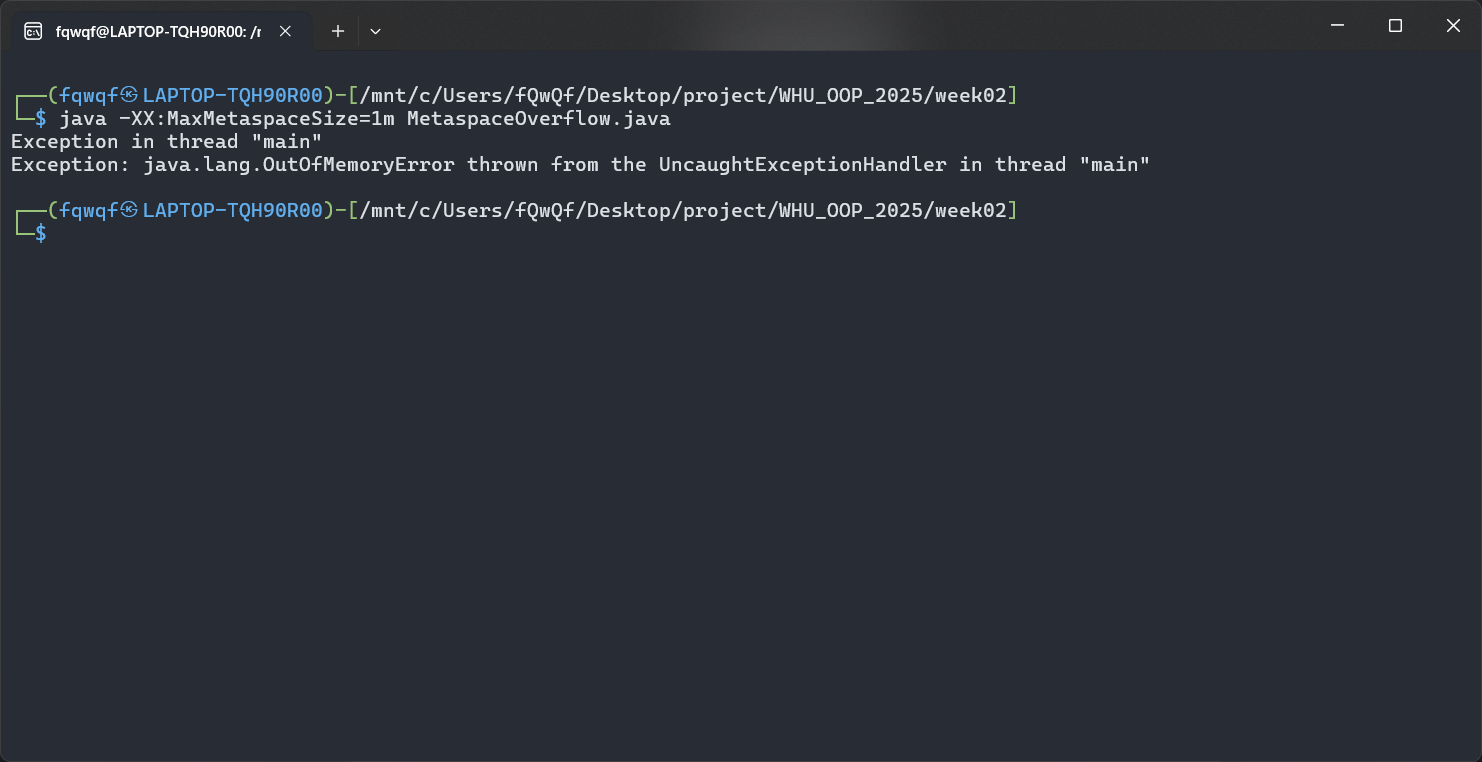
Task: Click the empty title bar area
Action: 850,26
